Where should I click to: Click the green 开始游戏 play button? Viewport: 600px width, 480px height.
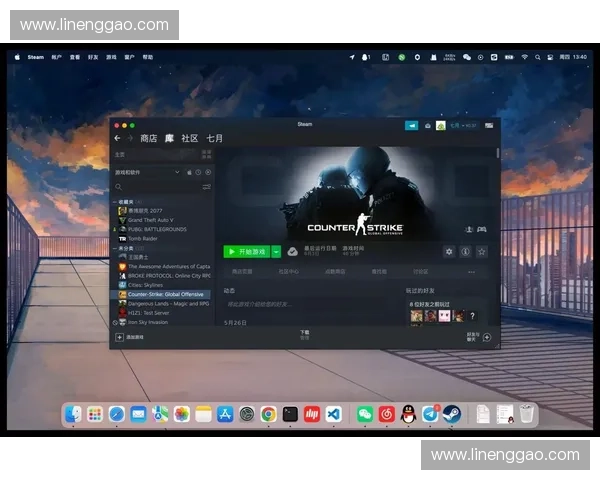(246, 252)
